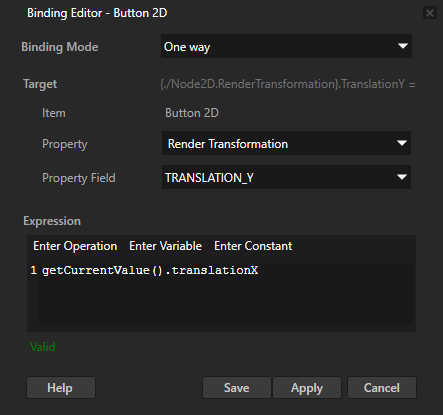This screenshot has height=415, width=443.
Task: Open the Enter Operation menu
Action: click(x=75, y=246)
